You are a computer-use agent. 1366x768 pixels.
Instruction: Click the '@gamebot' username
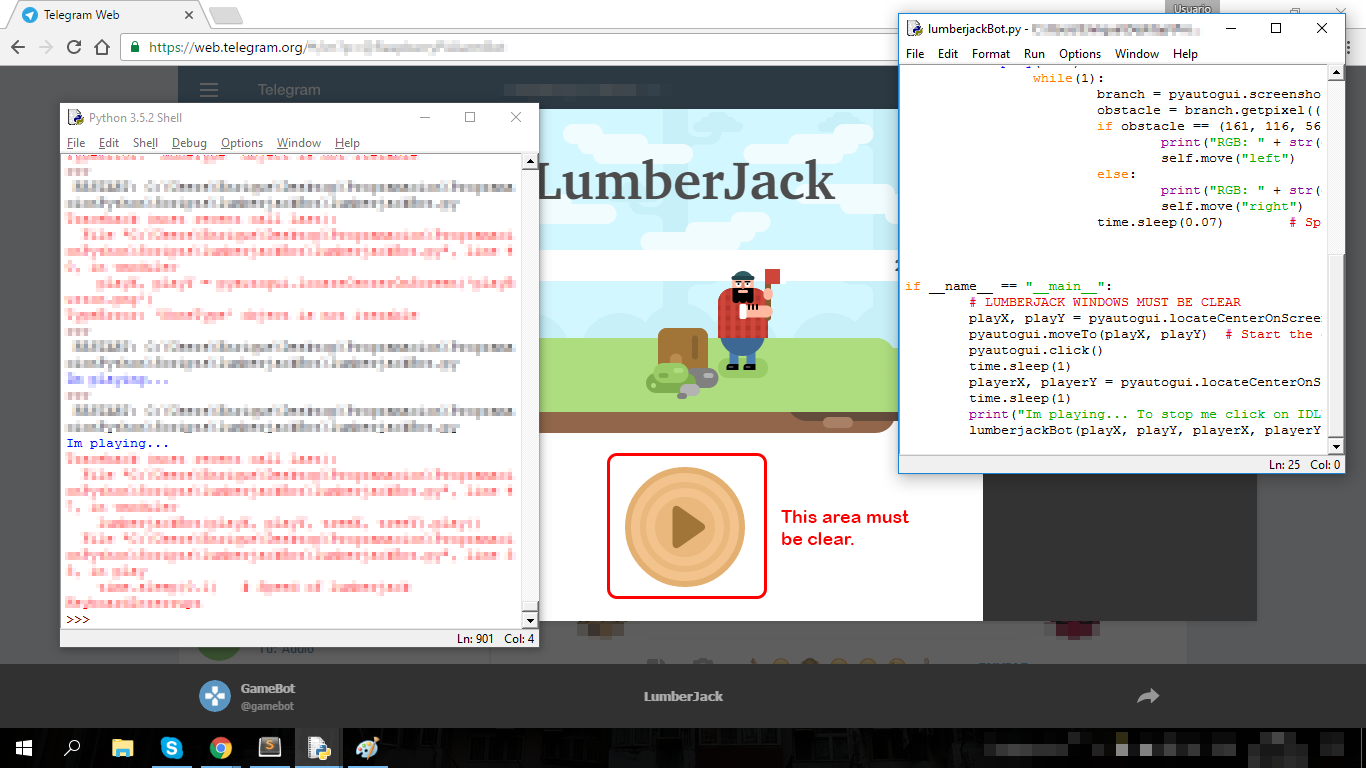267,706
